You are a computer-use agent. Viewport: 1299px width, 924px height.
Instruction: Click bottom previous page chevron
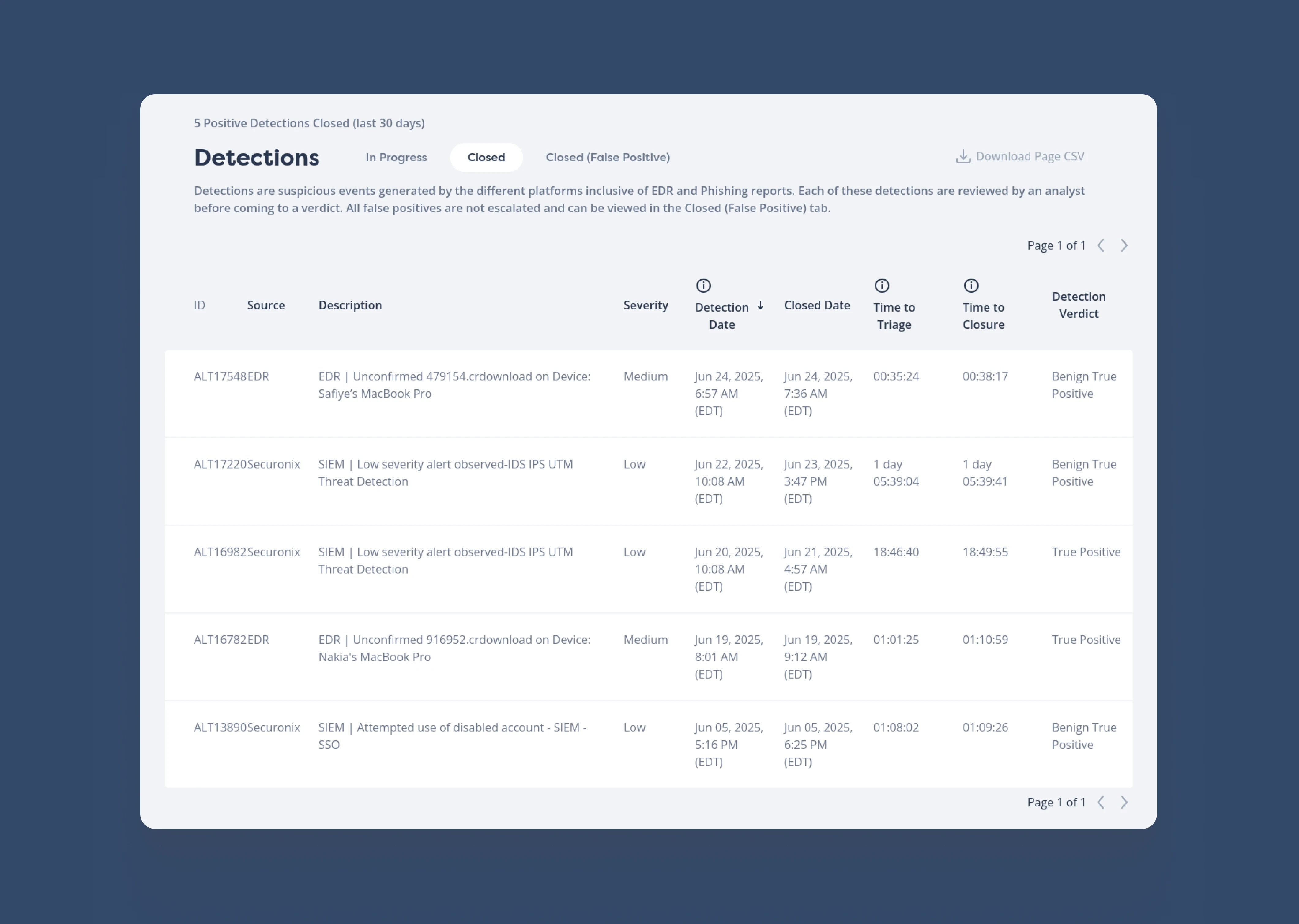[x=1101, y=802]
